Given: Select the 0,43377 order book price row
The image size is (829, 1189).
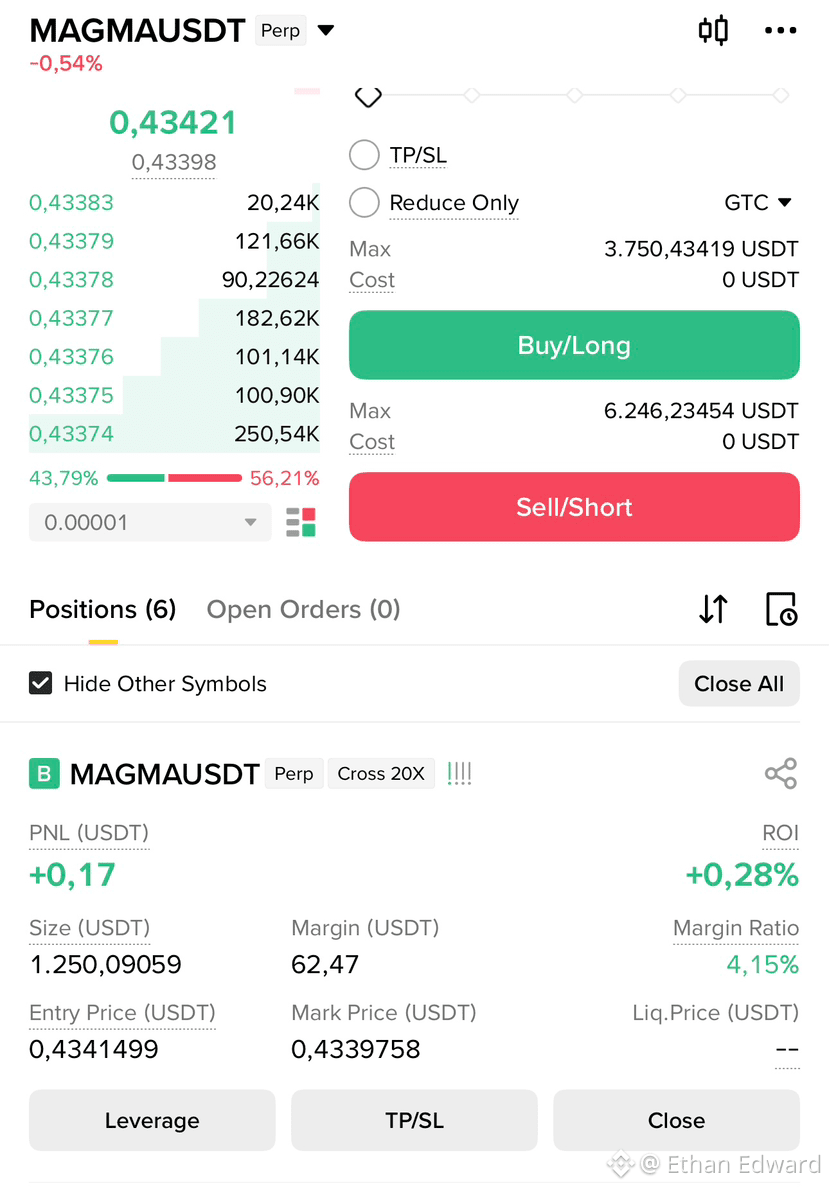Looking at the screenshot, I should (x=174, y=318).
